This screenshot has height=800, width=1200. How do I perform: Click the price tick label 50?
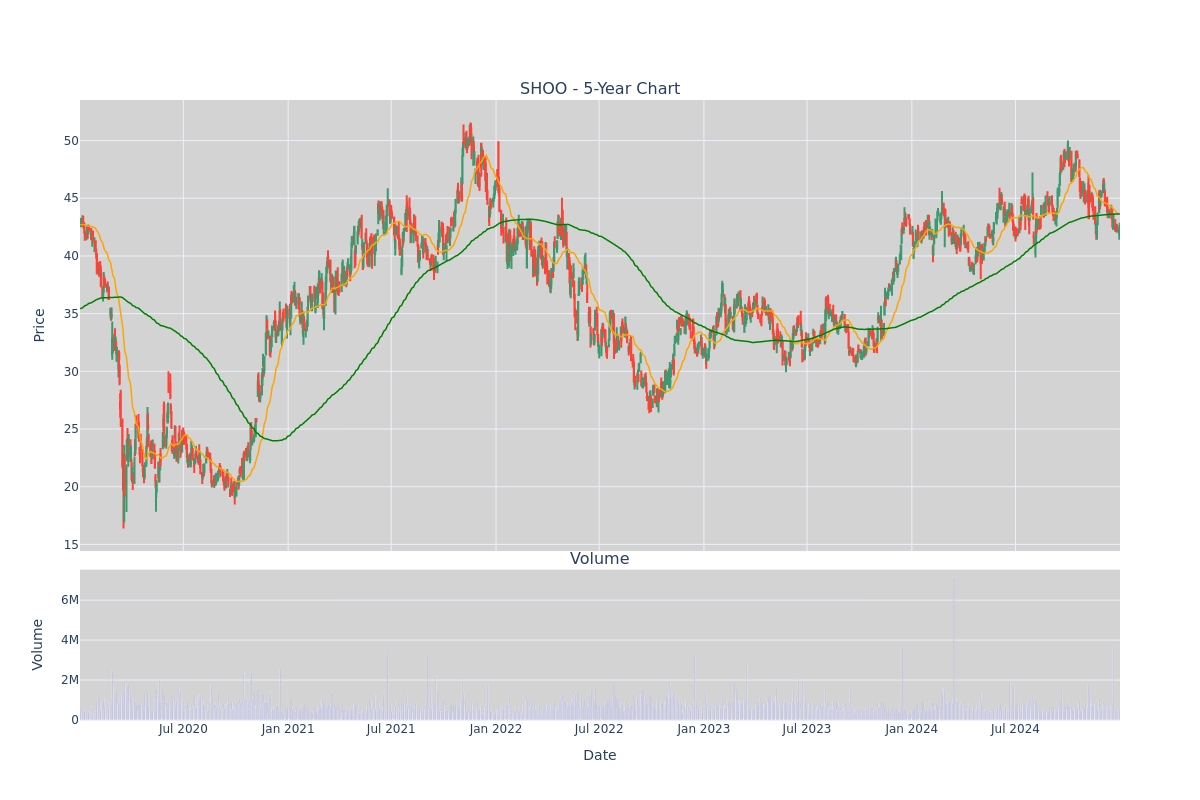[71, 140]
